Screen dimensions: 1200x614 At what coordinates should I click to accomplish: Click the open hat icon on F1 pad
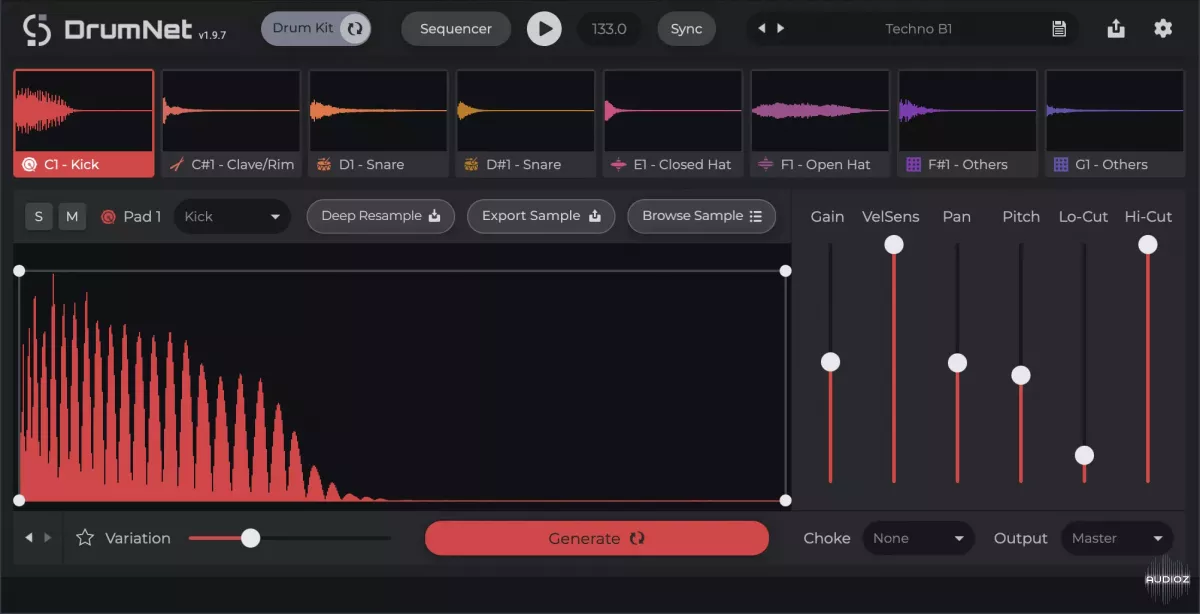pyautogui.click(x=766, y=164)
